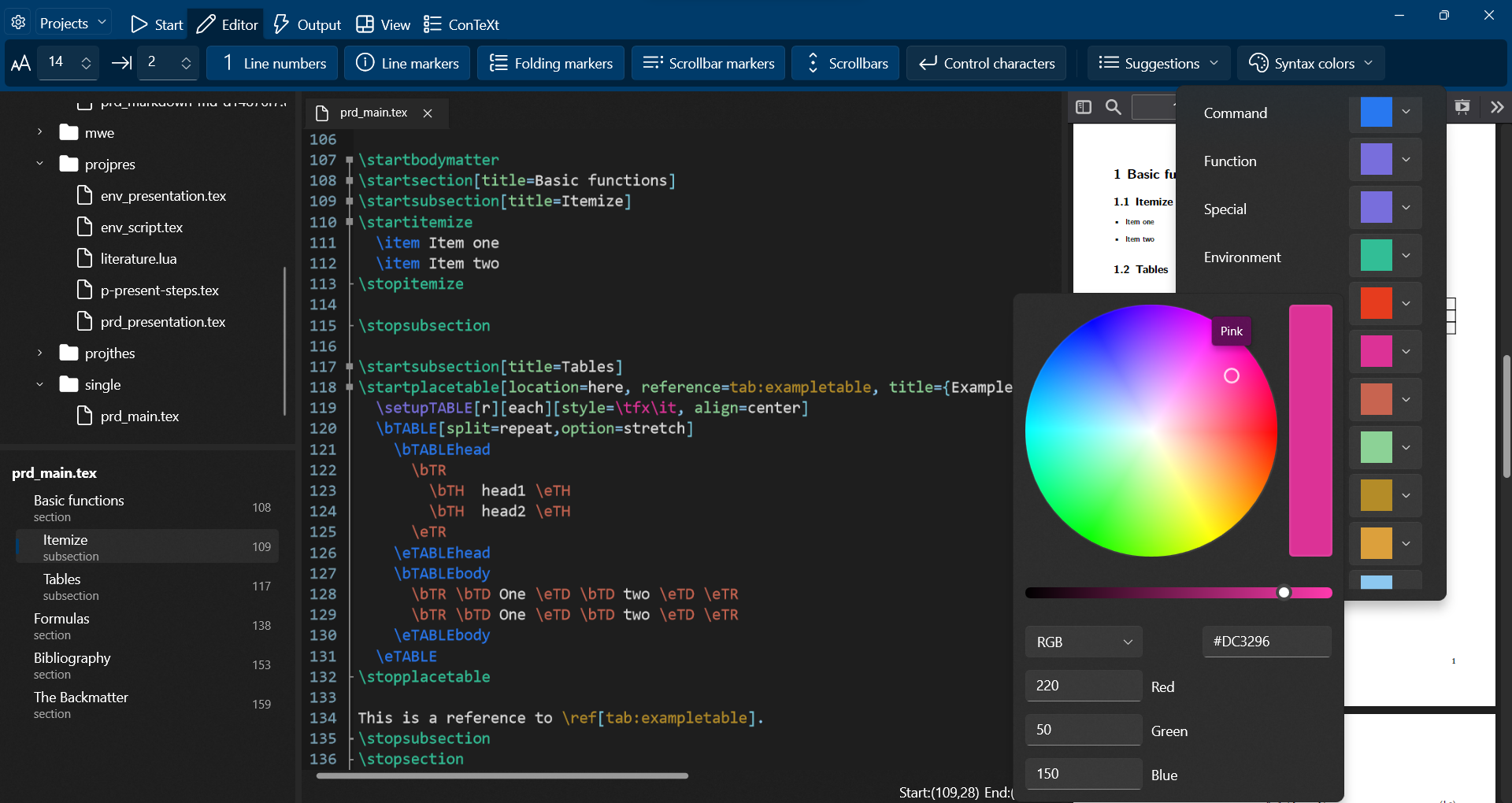
Task: Open env_presentation.tex file
Action: (151, 195)
